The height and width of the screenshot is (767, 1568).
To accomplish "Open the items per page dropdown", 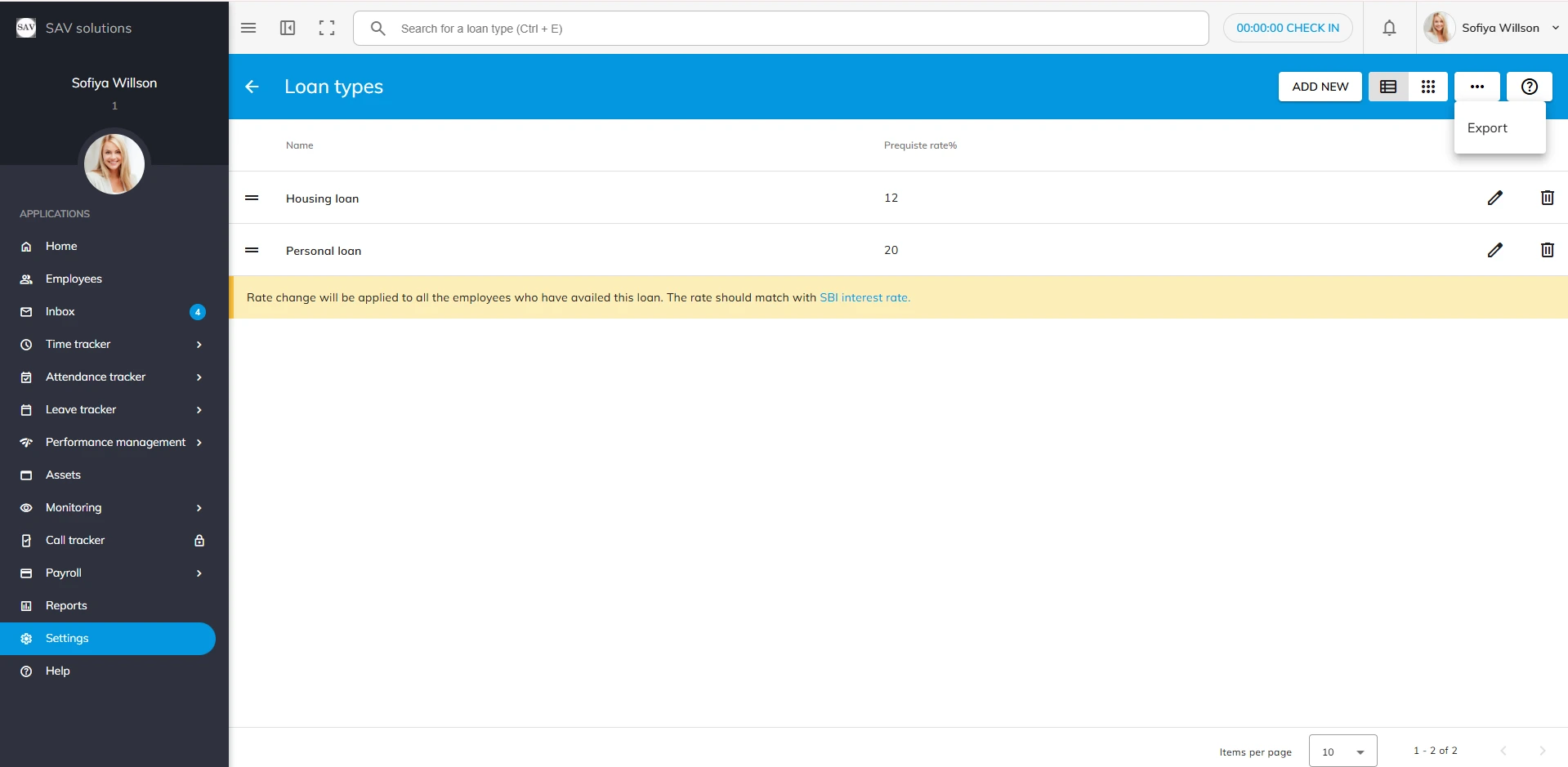I will point(1342,751).
